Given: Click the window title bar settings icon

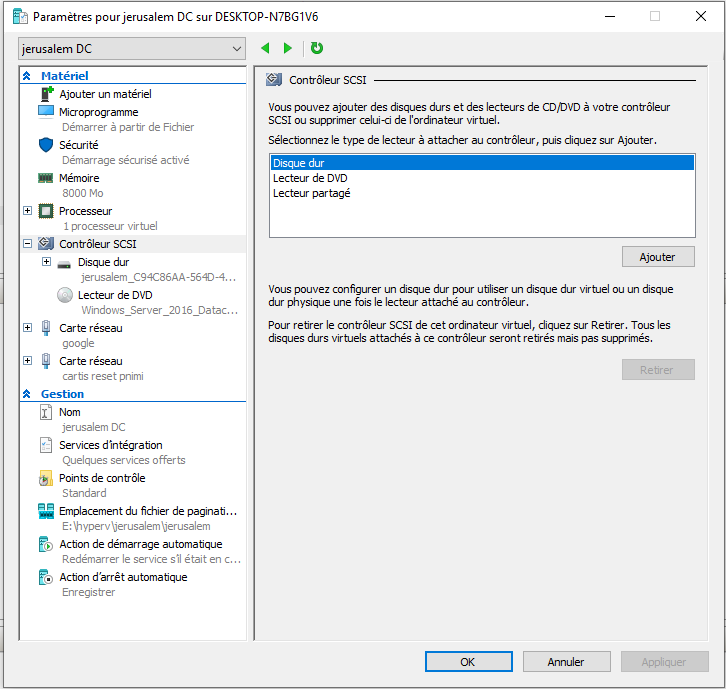Looking at the screenshot, I should click(20, 17).
